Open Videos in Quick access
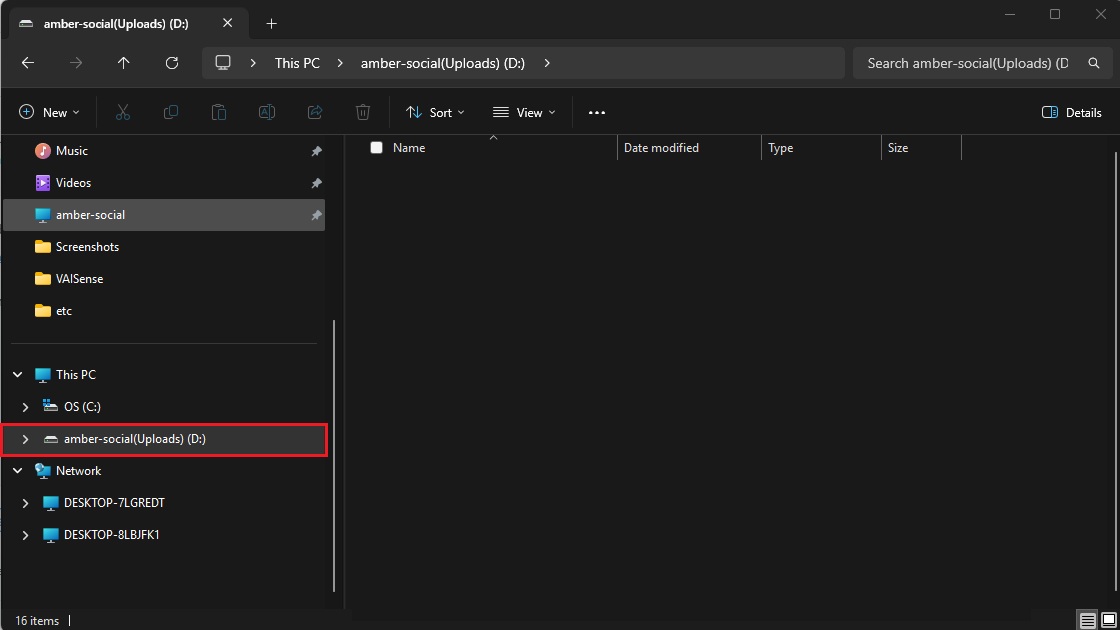The image size is (1120, 630). 164,183
